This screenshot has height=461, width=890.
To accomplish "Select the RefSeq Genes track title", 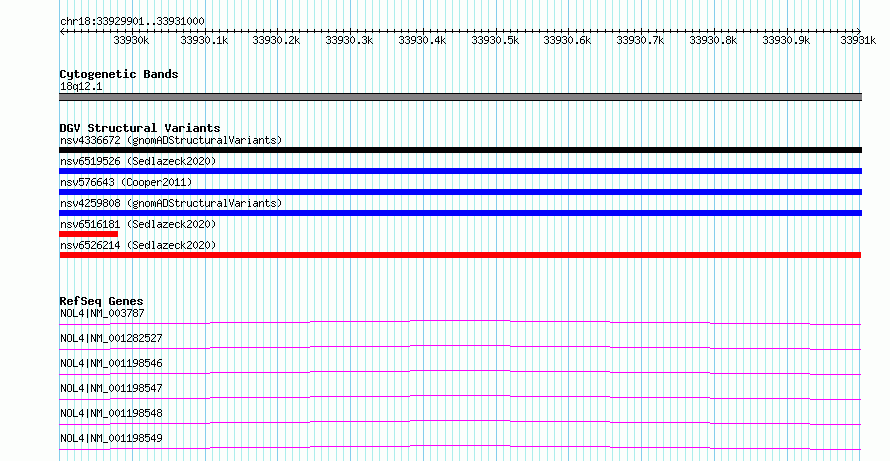I will click(101, 301).
